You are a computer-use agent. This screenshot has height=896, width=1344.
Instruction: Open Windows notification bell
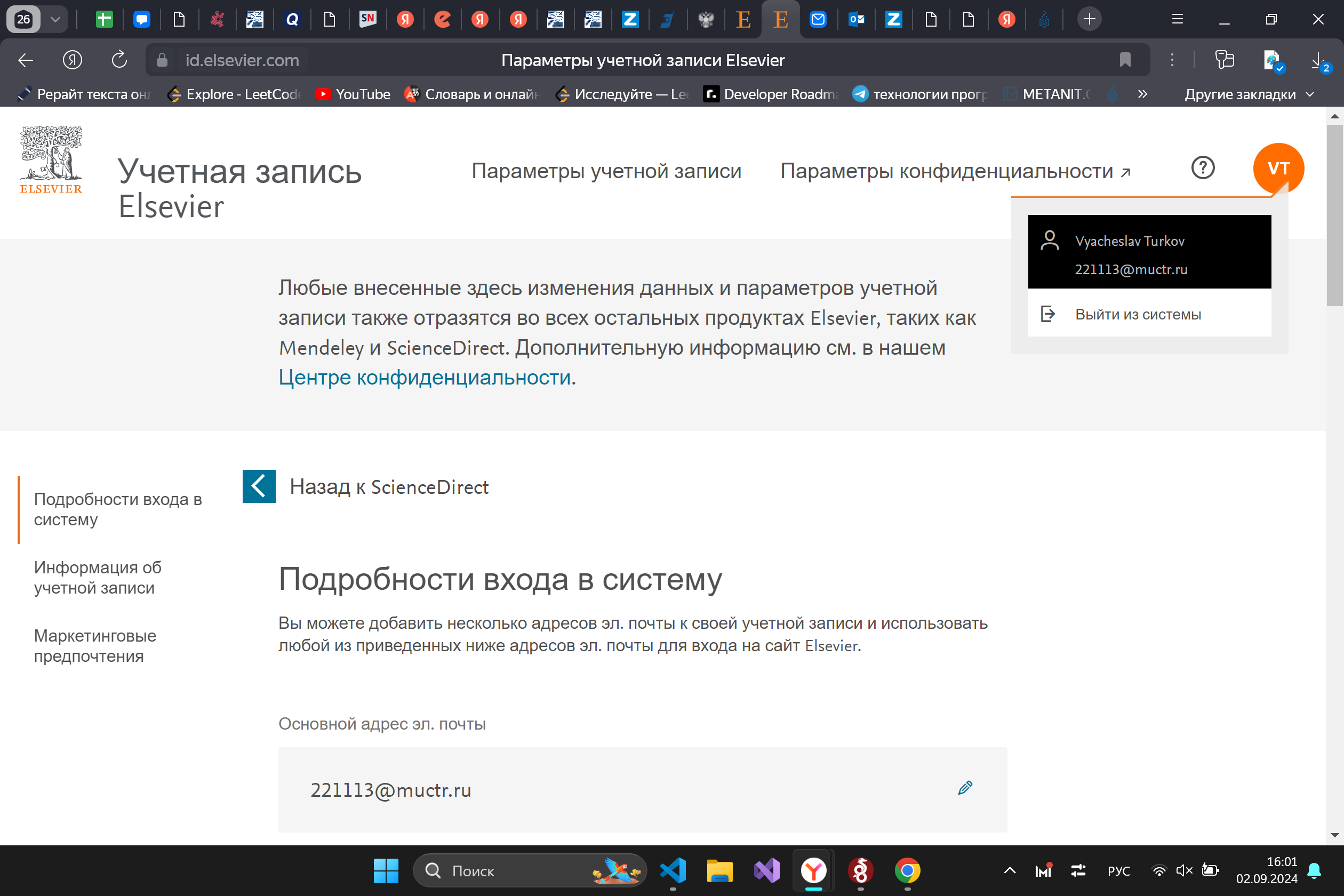click(1314, 871)
